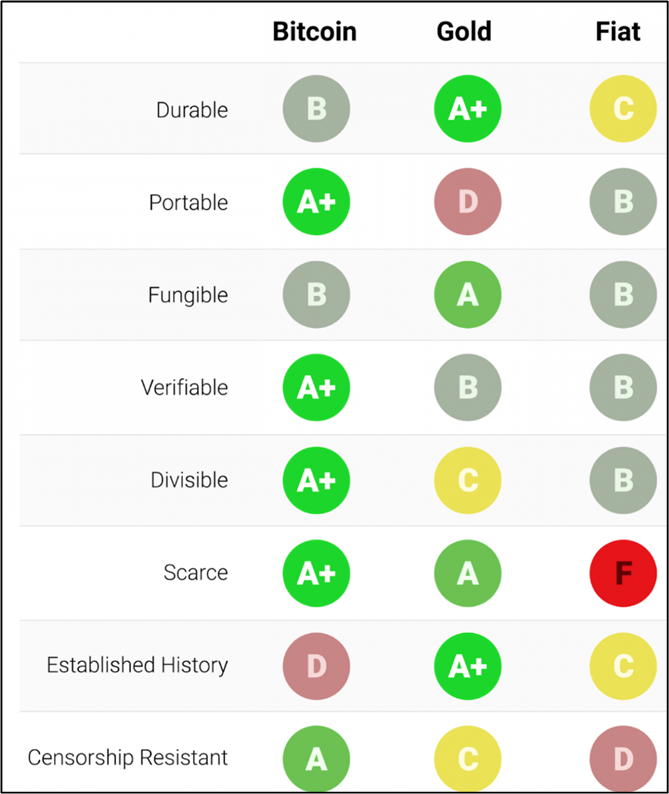Select the Censorship Resistant row label
This screenshot has width=669, height=794.
tap(128, 757)
